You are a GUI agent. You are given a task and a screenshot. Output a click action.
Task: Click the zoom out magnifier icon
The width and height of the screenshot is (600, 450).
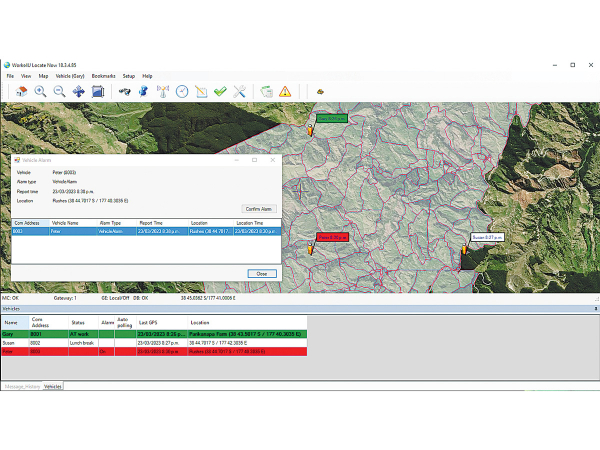coord(59,91)
